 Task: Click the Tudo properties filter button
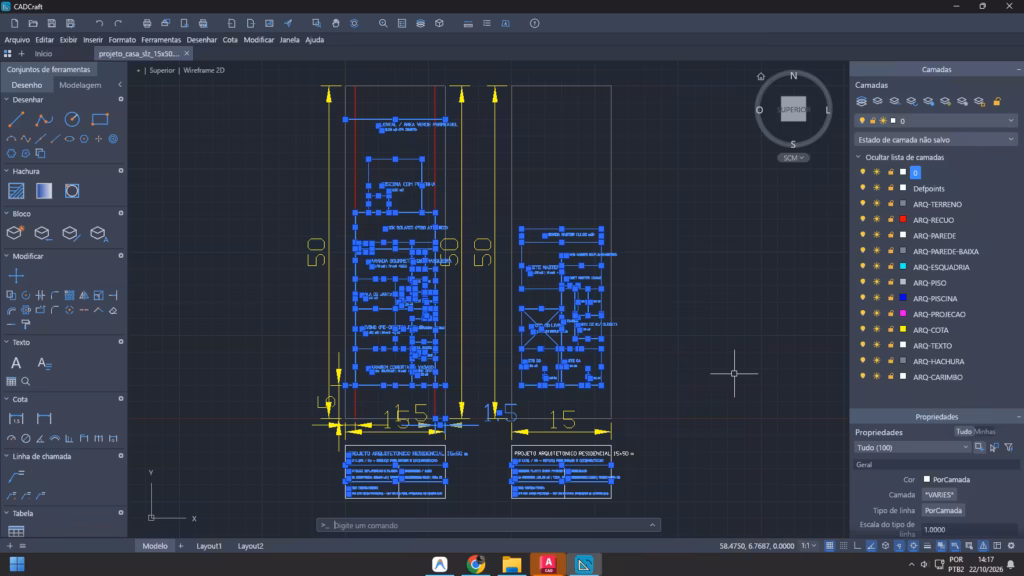coord(964,432)
